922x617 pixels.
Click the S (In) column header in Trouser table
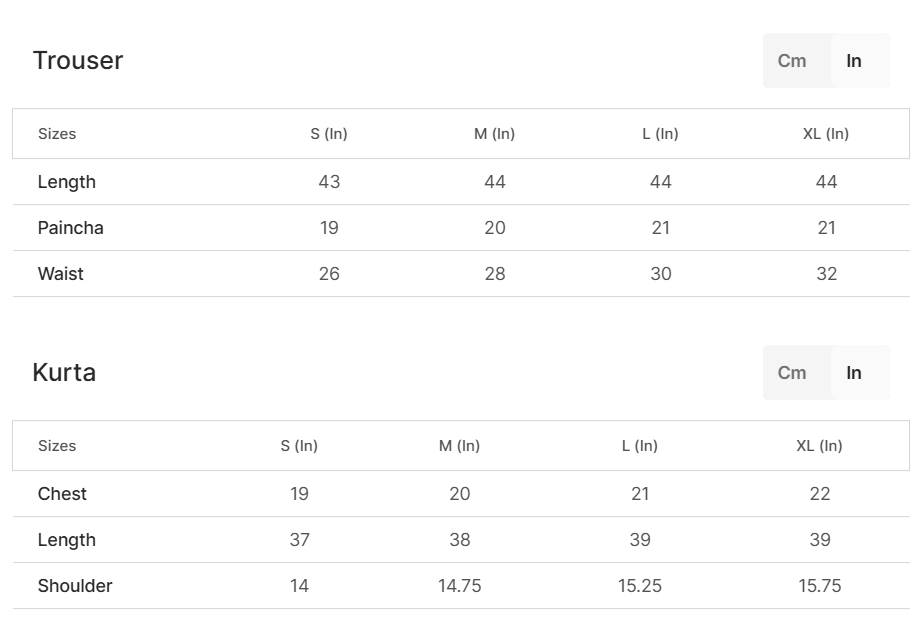coord(329,134)
